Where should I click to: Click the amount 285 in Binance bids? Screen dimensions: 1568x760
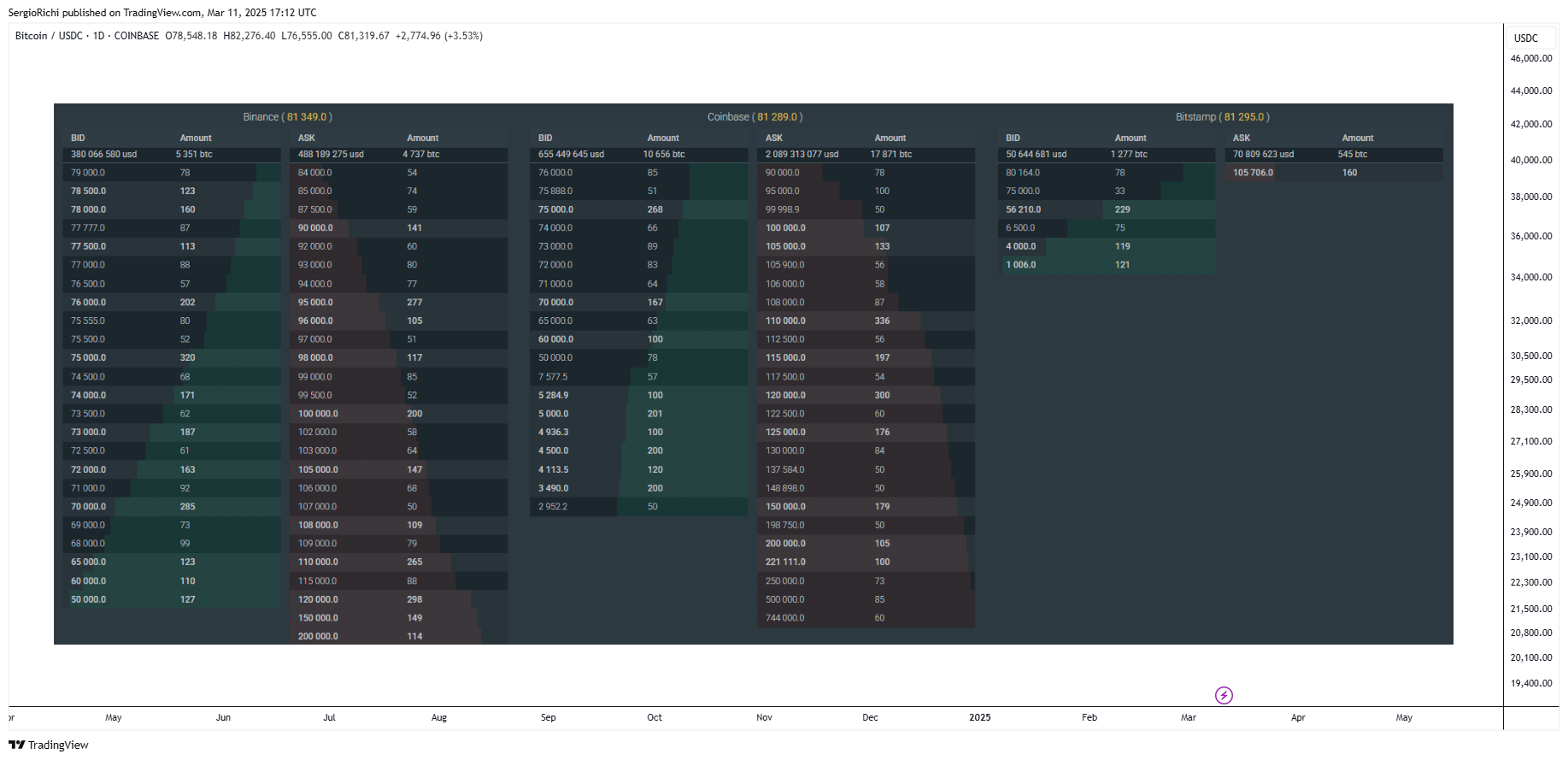coord(187,507)
